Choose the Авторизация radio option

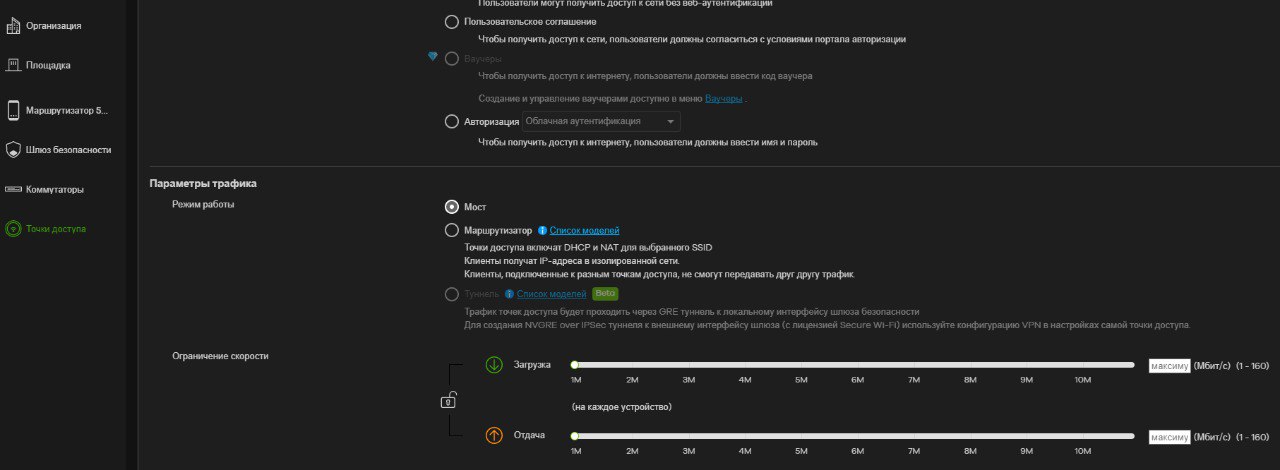pos(452,122)
